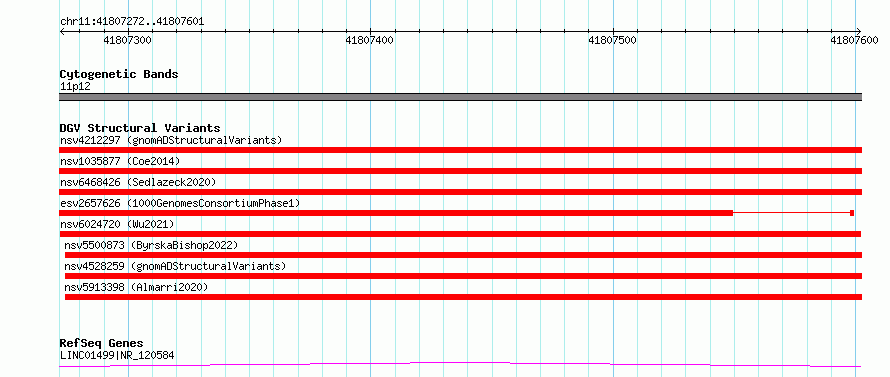Click variant label nsv5913398 (Almarri2020)
The image size is (890, 377).
coord(136,287)
